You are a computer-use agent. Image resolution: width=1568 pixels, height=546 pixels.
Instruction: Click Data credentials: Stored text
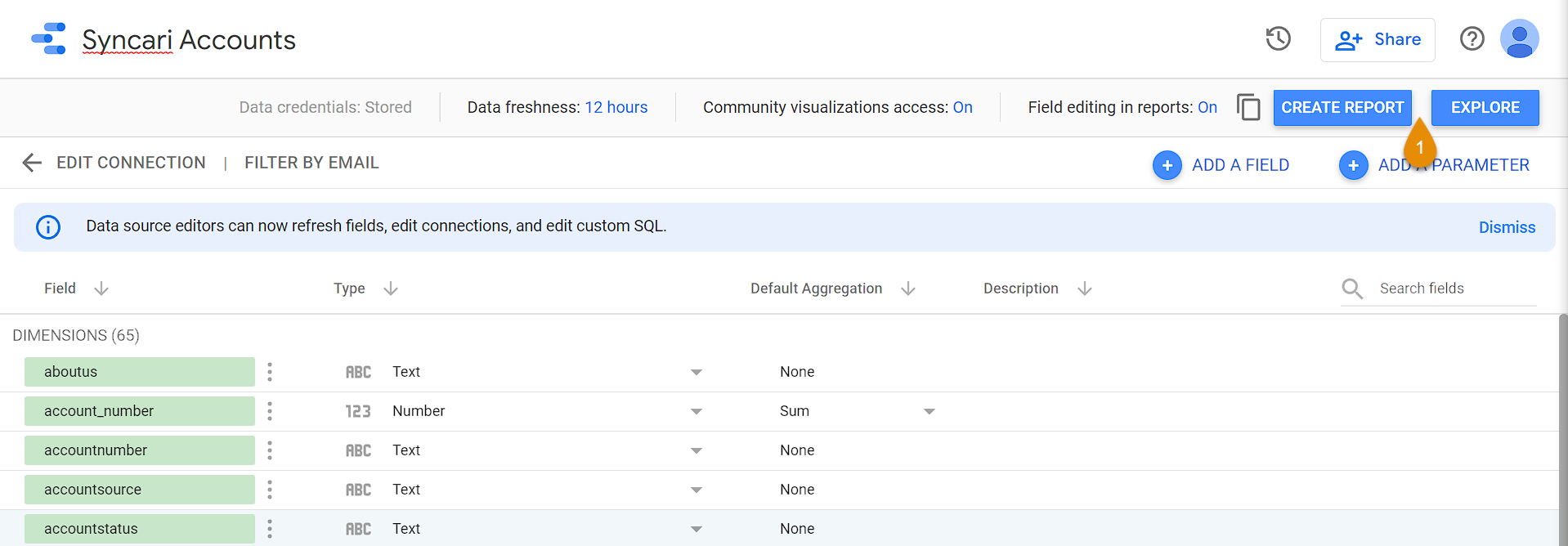pos(325,107)
